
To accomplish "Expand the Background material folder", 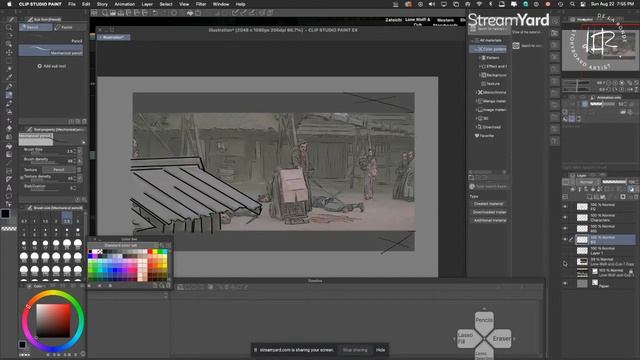I will (480, 75).
